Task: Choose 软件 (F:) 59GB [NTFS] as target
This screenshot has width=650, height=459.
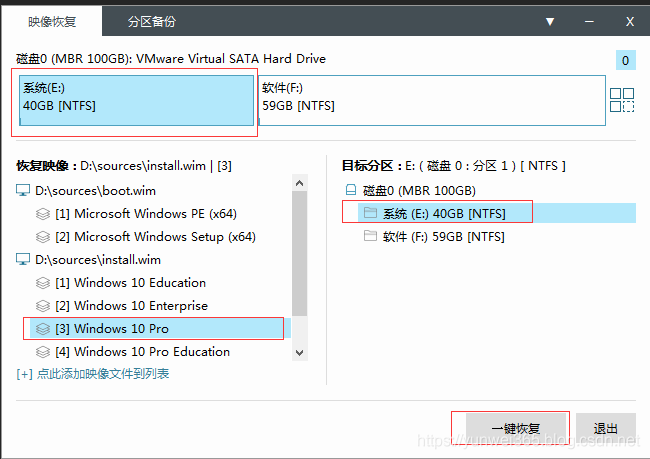Action: tap(444, 237)
